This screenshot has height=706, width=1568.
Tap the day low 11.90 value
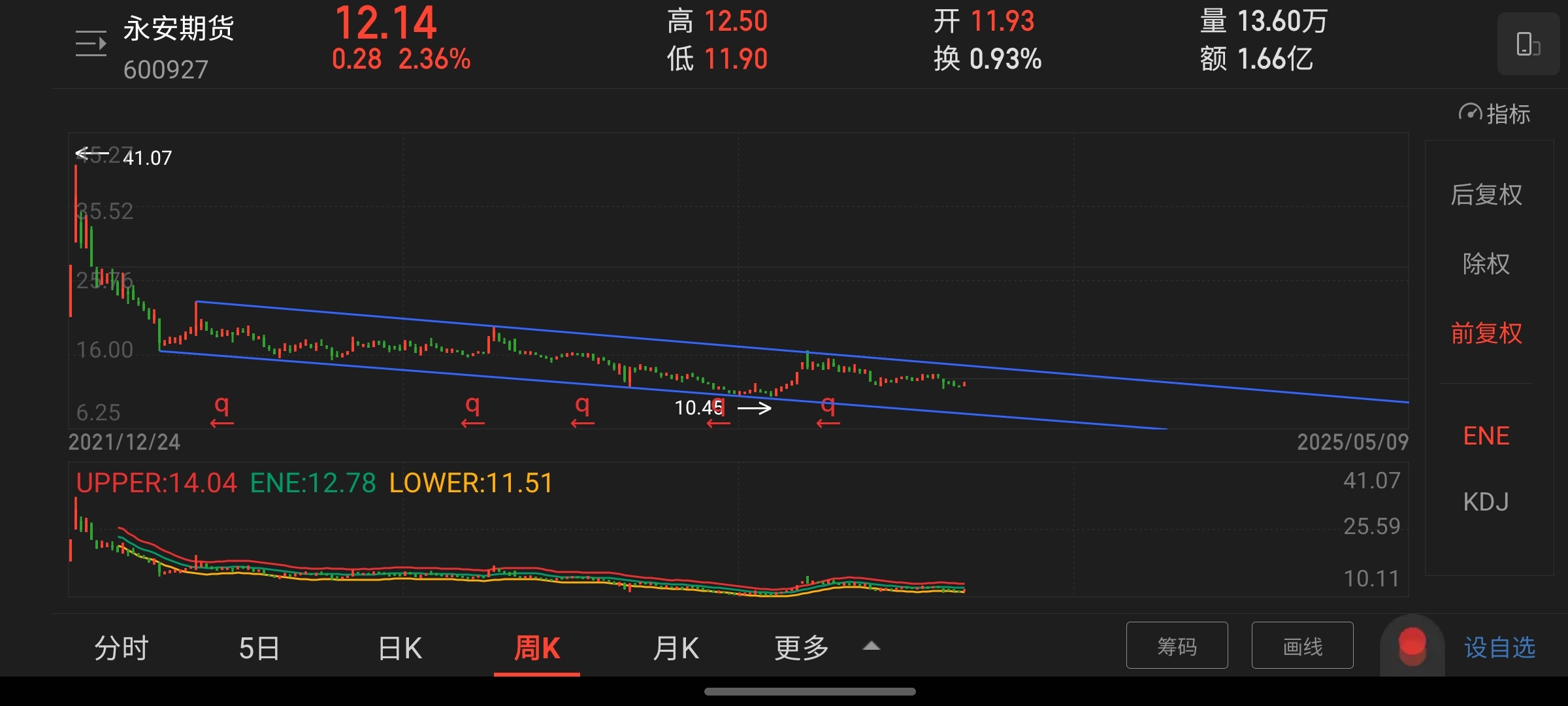[x=736, y=59]
